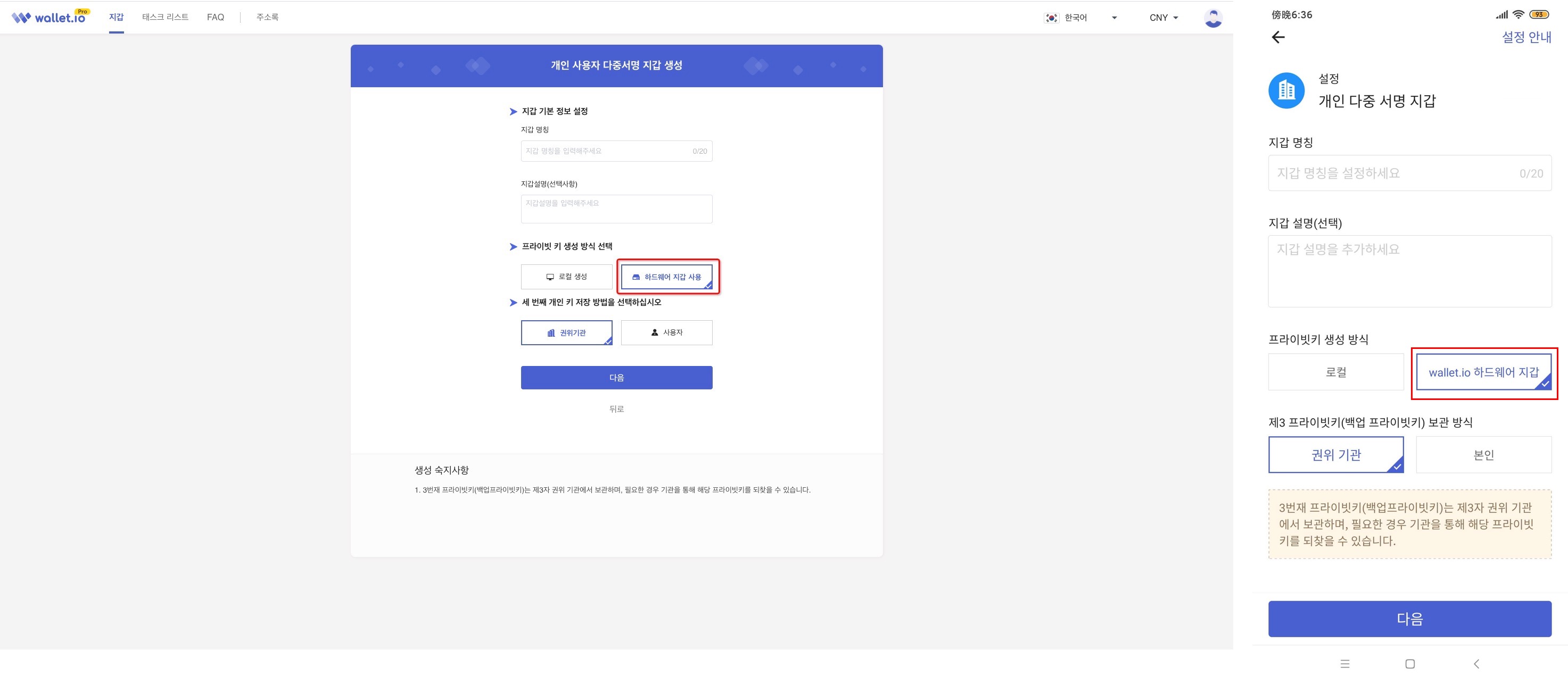Click the blue 다음 button on web form
This screenshot has height=683, width=1568.
click(616, 378)
